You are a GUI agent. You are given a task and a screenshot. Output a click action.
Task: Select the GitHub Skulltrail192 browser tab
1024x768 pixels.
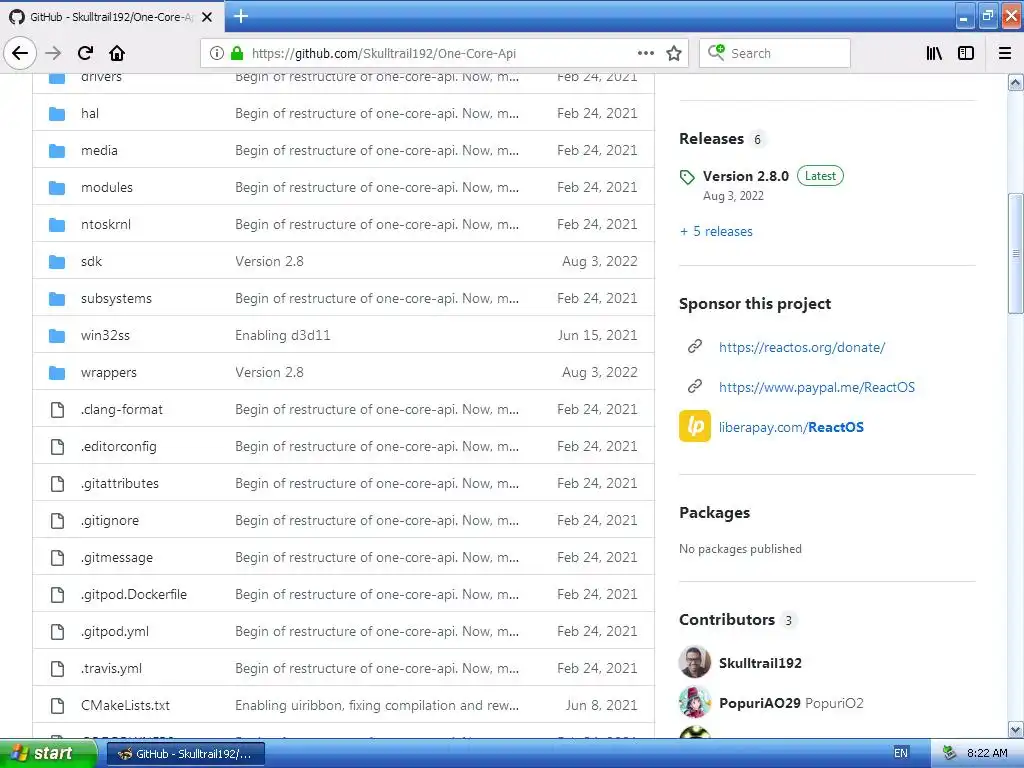[112, 17]
